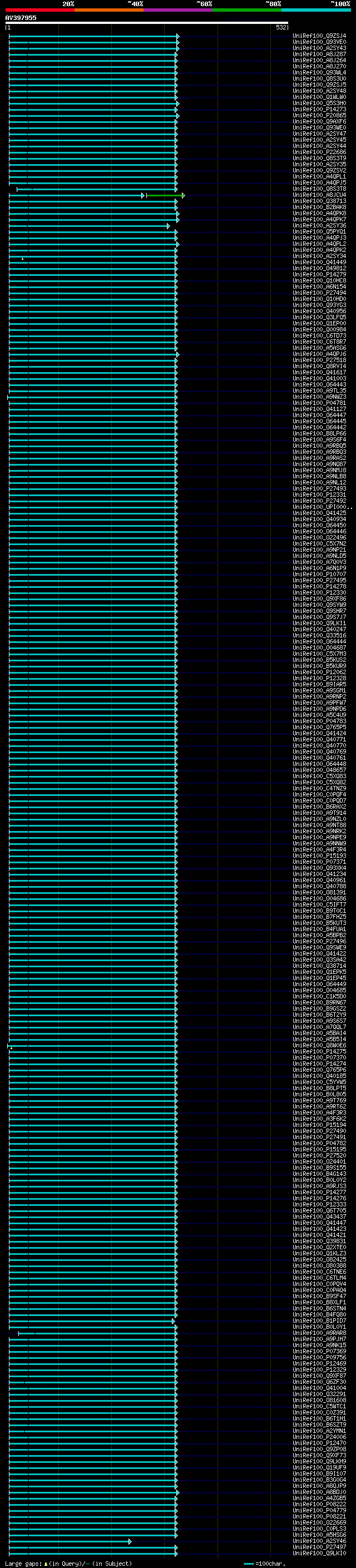
Task: Open hit UniRef100_Q9ZSJ4
Action: (319, 36)
